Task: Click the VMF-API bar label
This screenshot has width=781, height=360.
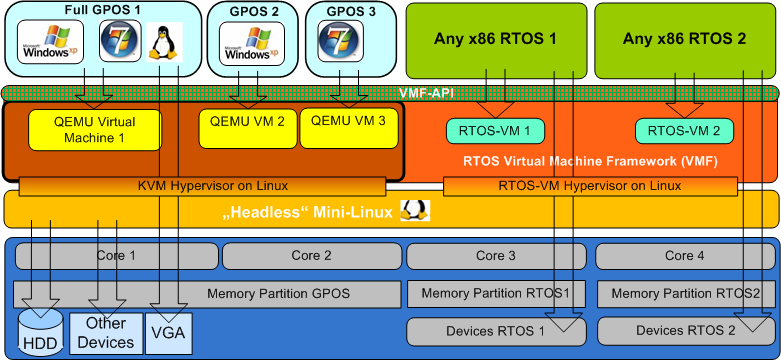Action: pyautogui.click(x=425, y=93)
